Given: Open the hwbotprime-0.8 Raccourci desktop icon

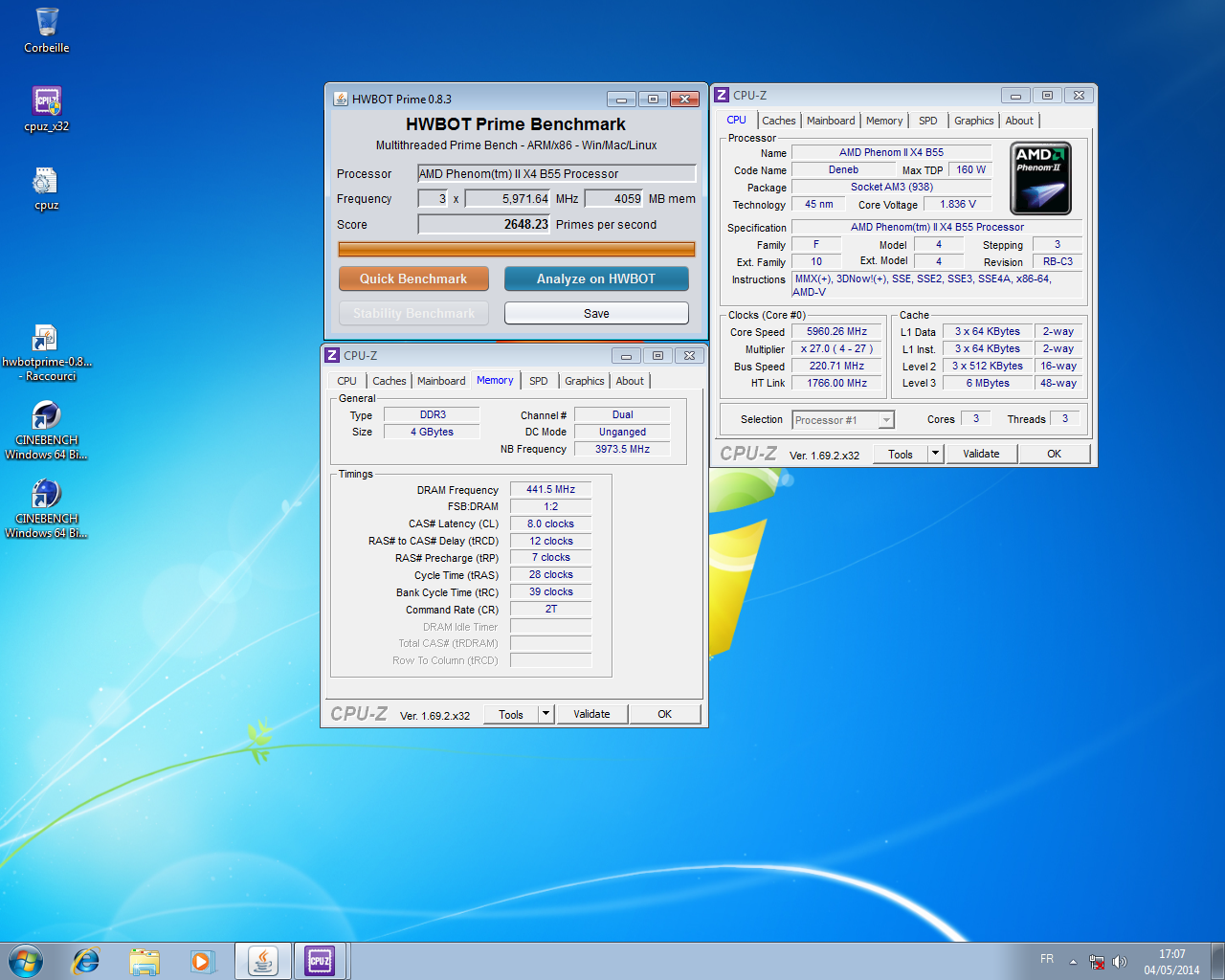Looking at the screenshot, I should 46,353.
